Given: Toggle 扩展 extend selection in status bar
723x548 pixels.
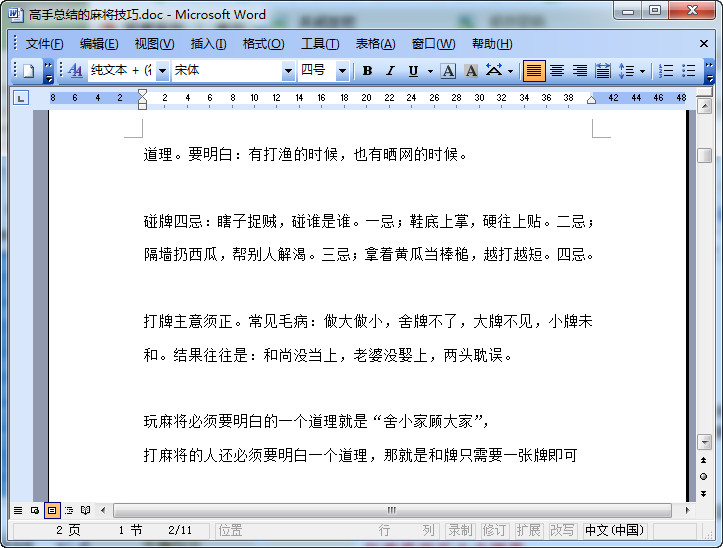Looking at the screenshot, I should (528, 530).
